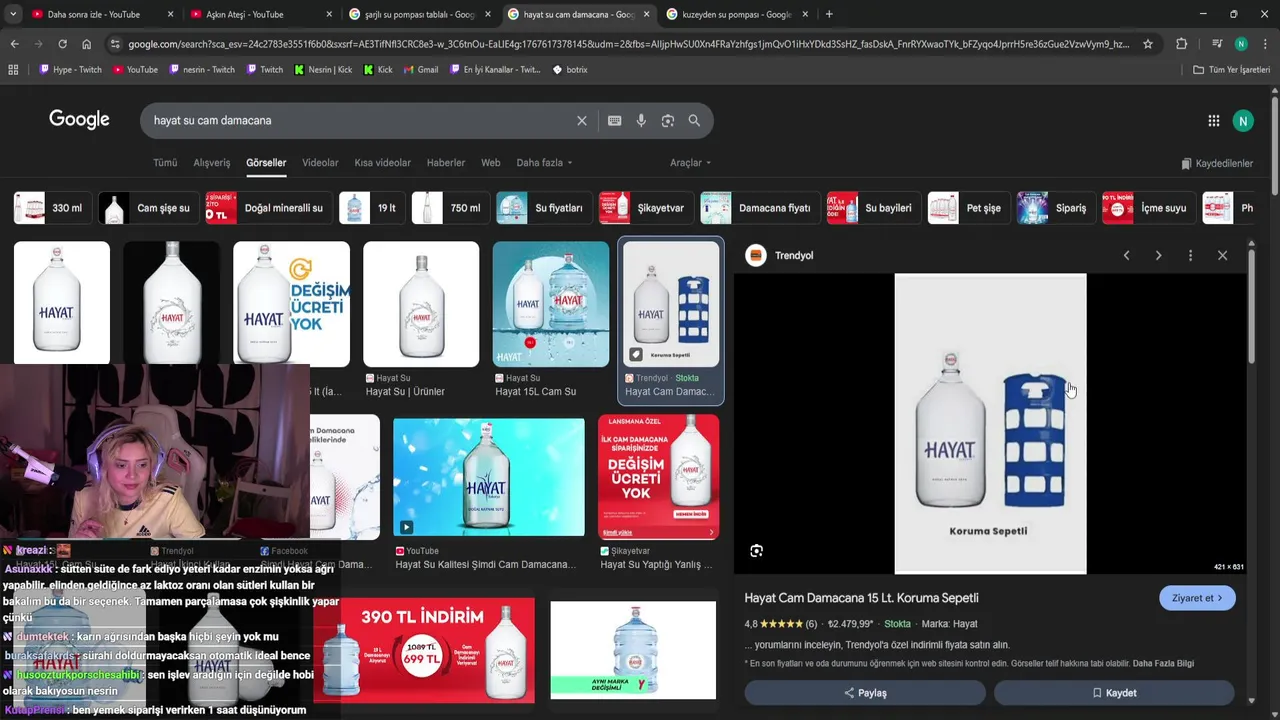Go to next image in preview panel
The width and height of the screenshot is (1280, 720).
pyautogui.click(x=1158, y=256)
